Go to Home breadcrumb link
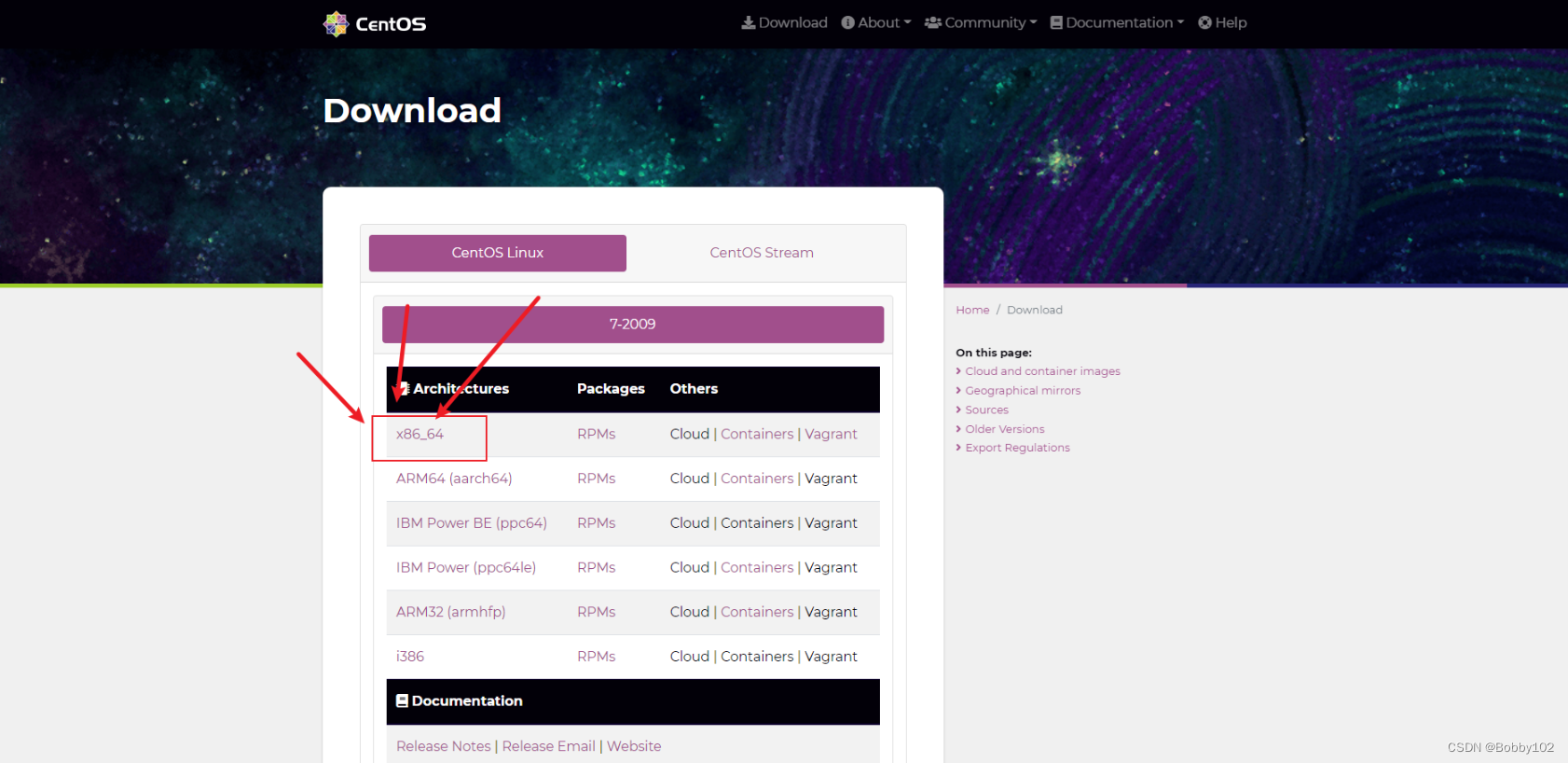 click(x=972, y=310)
